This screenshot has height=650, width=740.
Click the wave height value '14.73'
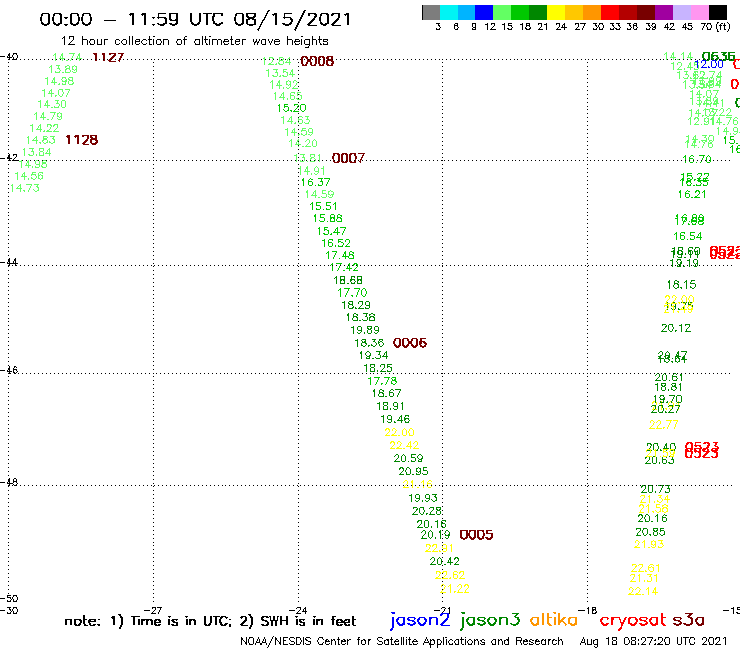(x=25, y=188)
